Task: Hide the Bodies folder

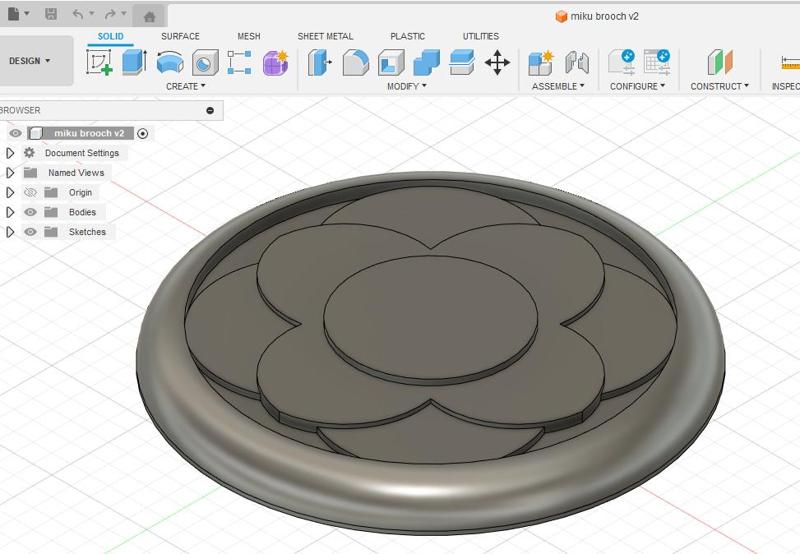Action: click(x=30, y=212)
